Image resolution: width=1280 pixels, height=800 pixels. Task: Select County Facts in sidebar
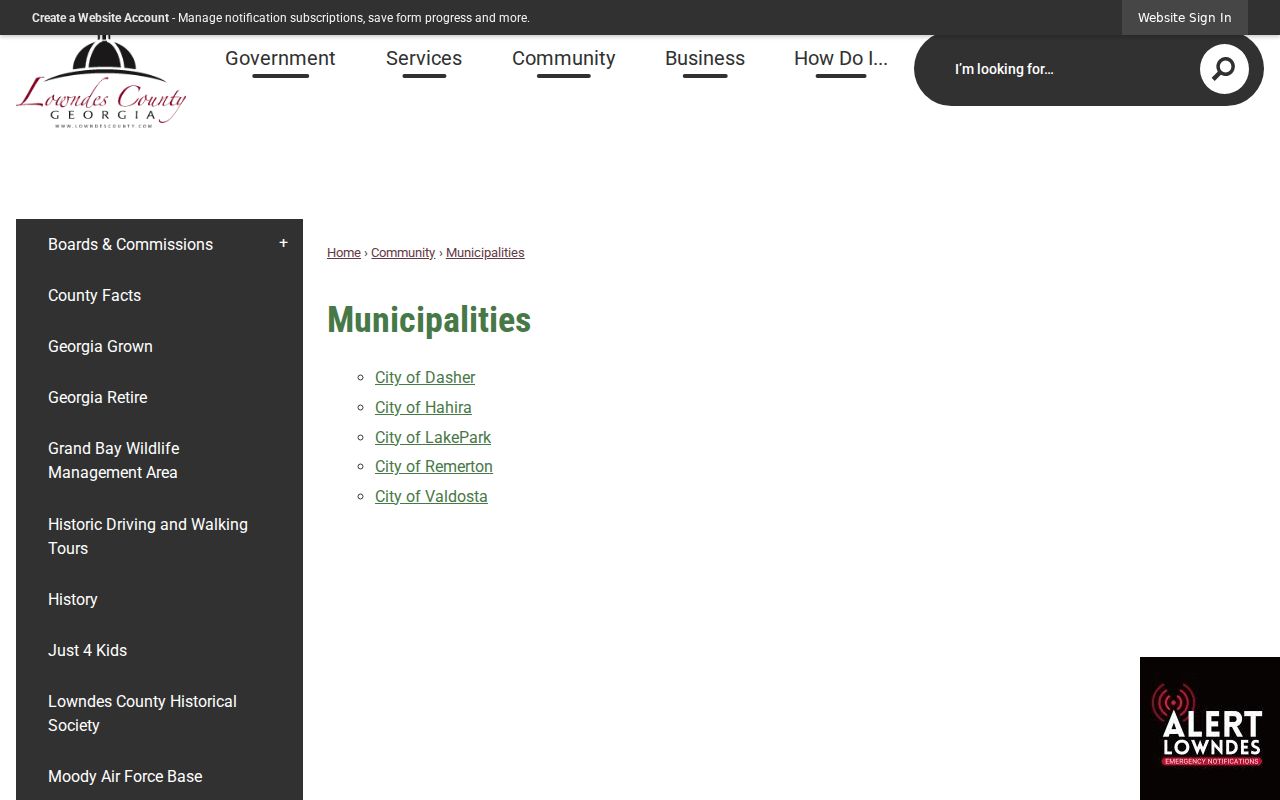(95, 296)
